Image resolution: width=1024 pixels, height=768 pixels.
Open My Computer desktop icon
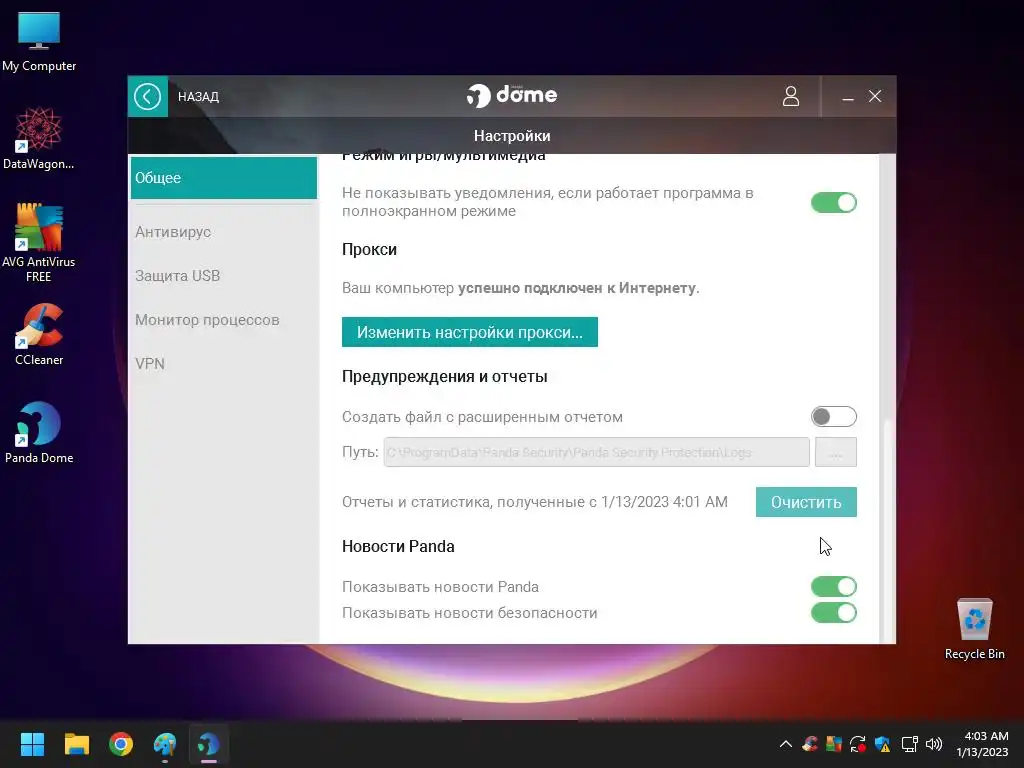39,42
